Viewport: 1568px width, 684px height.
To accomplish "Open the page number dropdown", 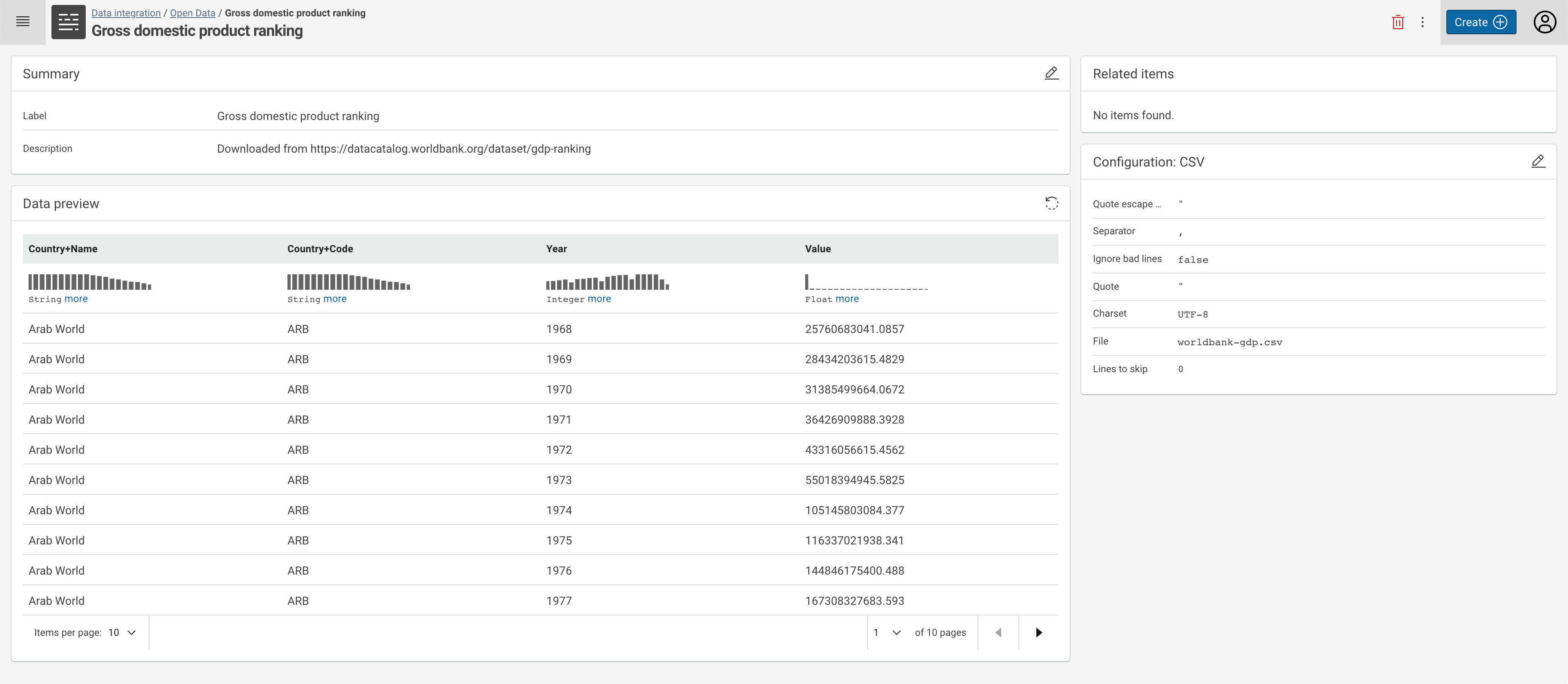I will click(887, 632).
